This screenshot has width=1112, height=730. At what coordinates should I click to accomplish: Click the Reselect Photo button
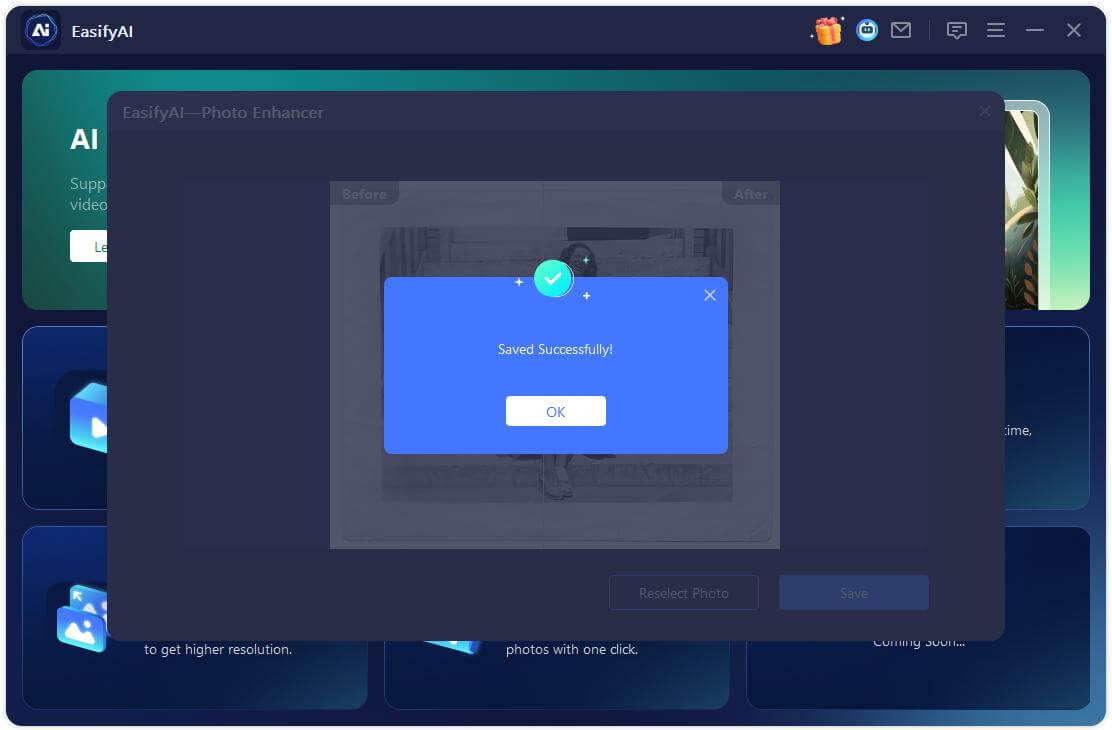coord(684,593)
